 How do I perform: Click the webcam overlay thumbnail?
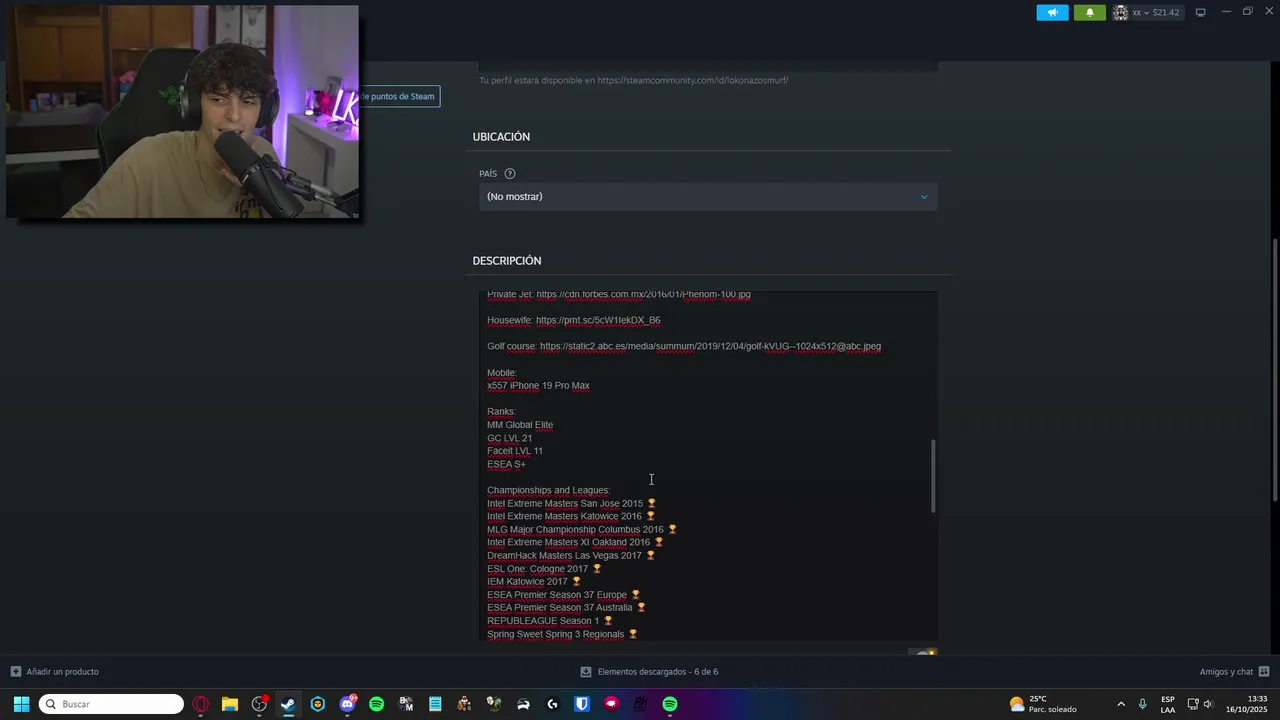coord(182,111)
